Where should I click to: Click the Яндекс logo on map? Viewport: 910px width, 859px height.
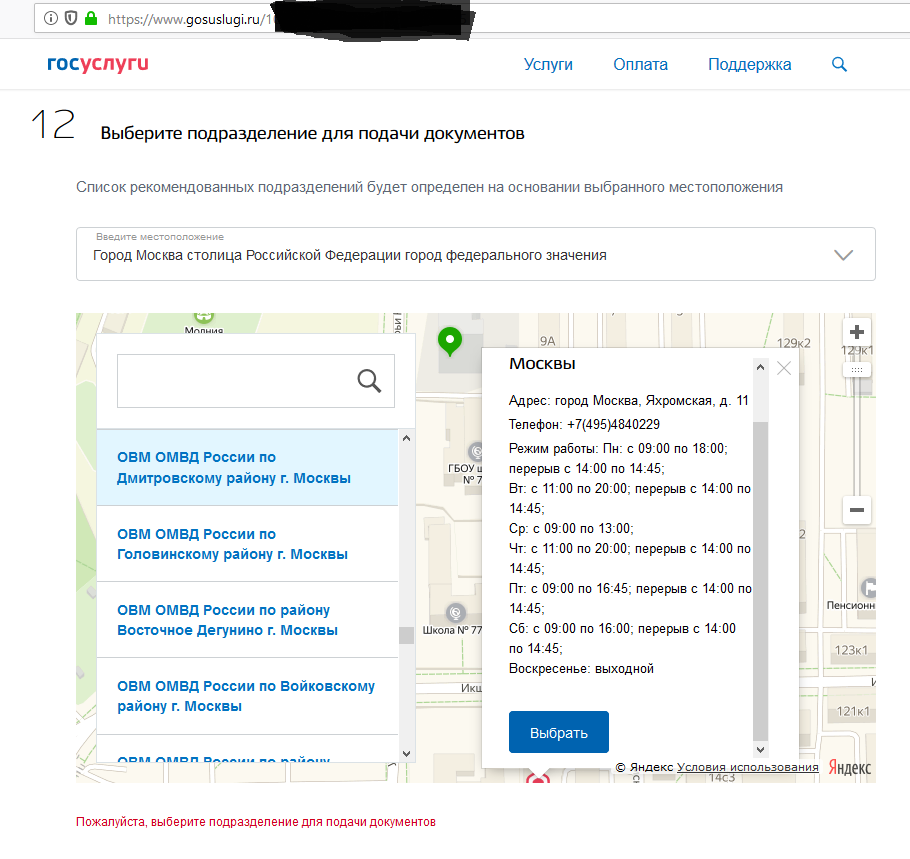click(x=850, y=768)
